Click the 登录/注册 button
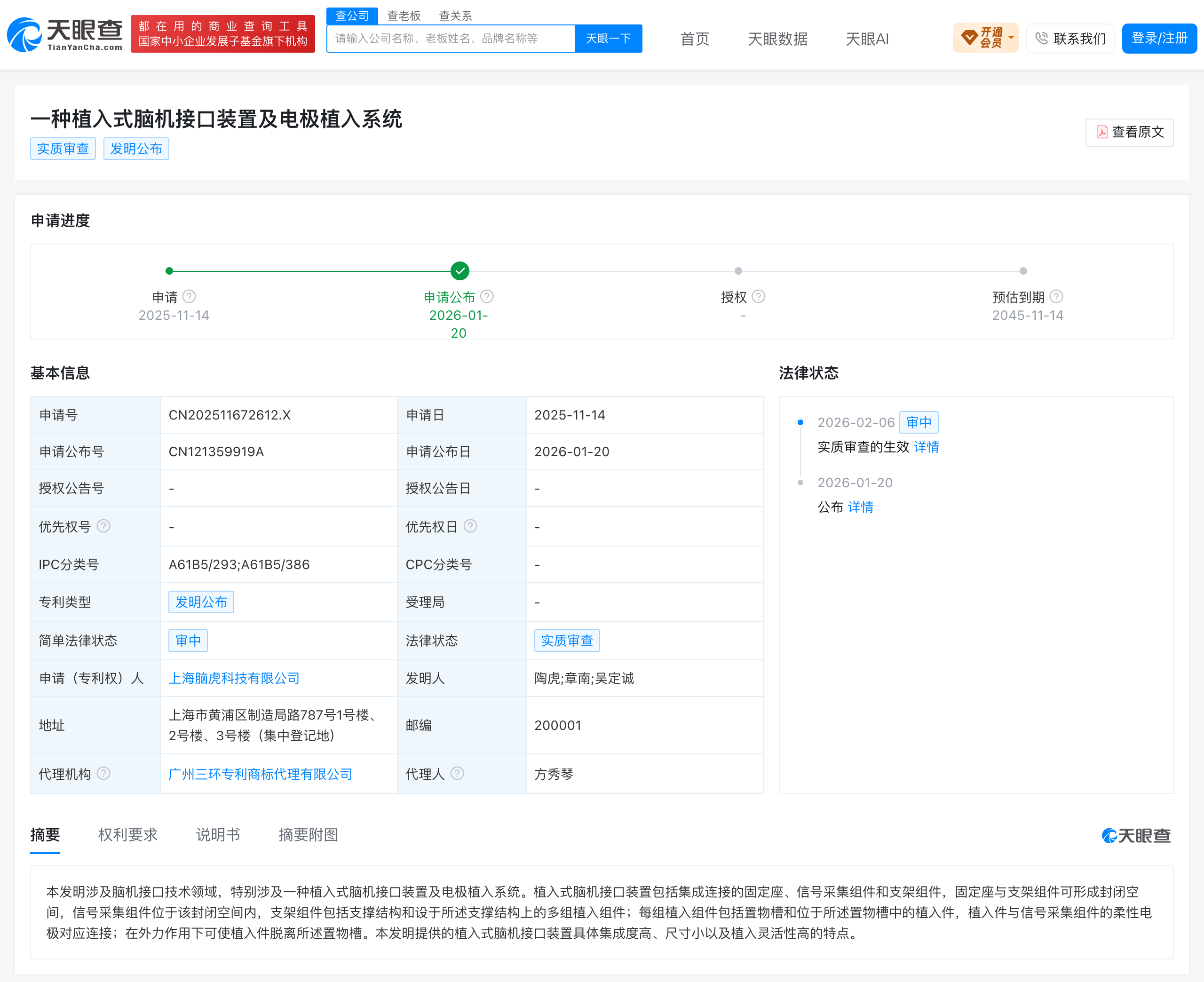 [1159, 38]
